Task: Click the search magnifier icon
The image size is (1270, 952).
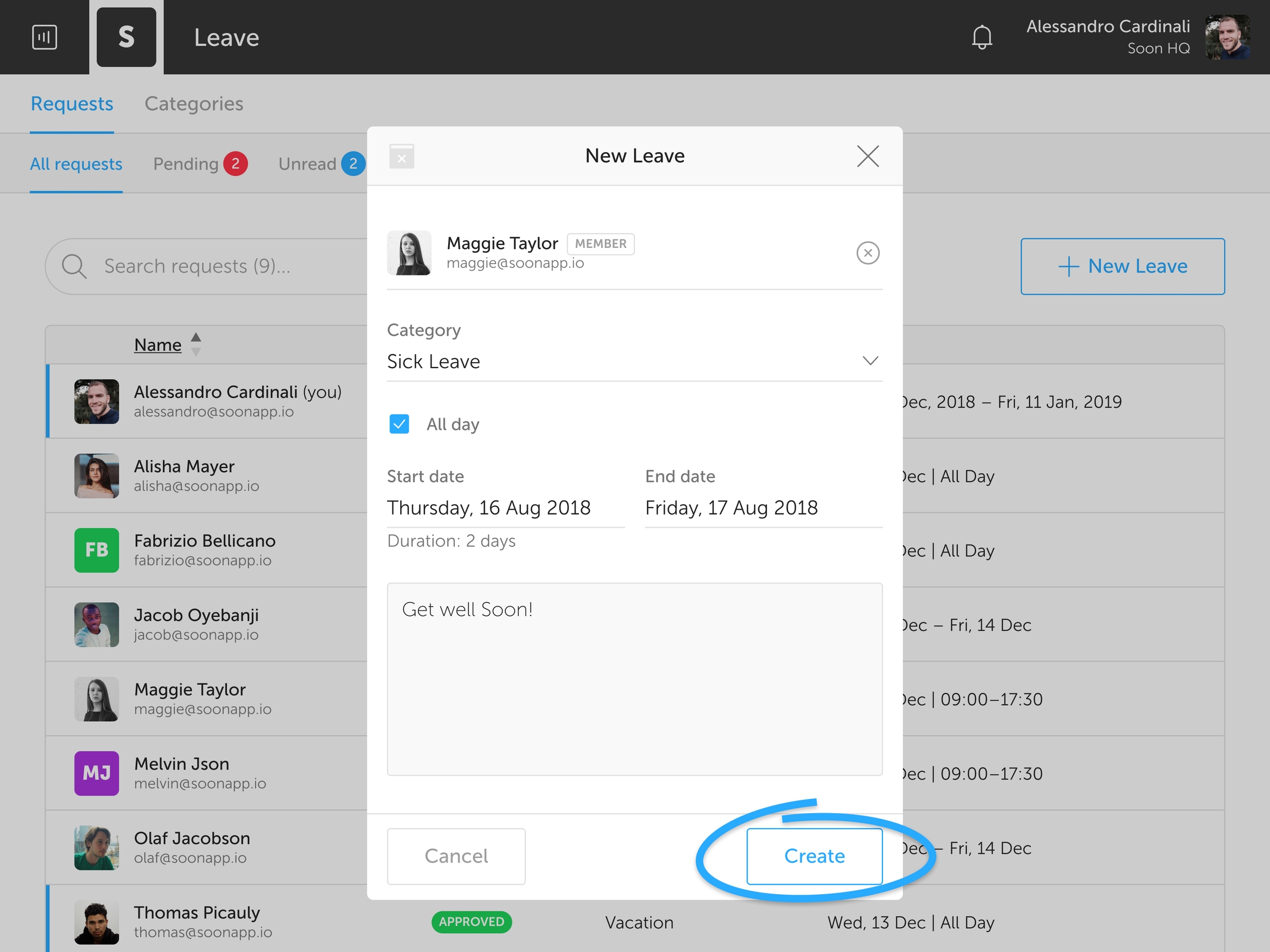Action: pos(74,266)
